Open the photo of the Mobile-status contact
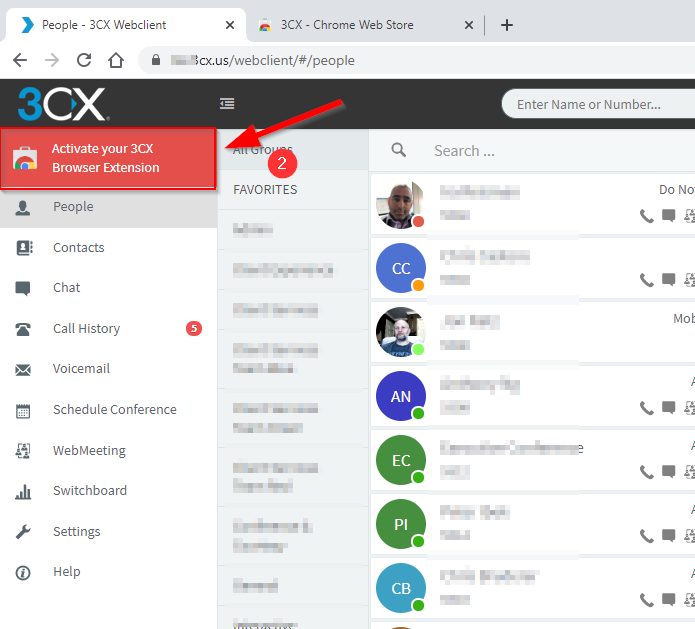 click(401, 332)
